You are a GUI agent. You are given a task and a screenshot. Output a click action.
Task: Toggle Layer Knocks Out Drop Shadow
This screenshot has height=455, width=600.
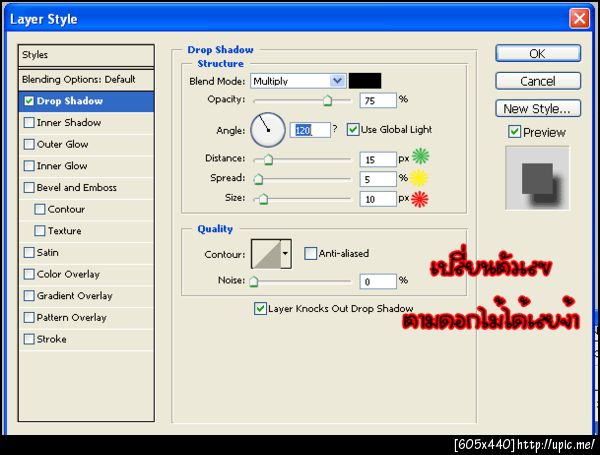tap(260, 308)
